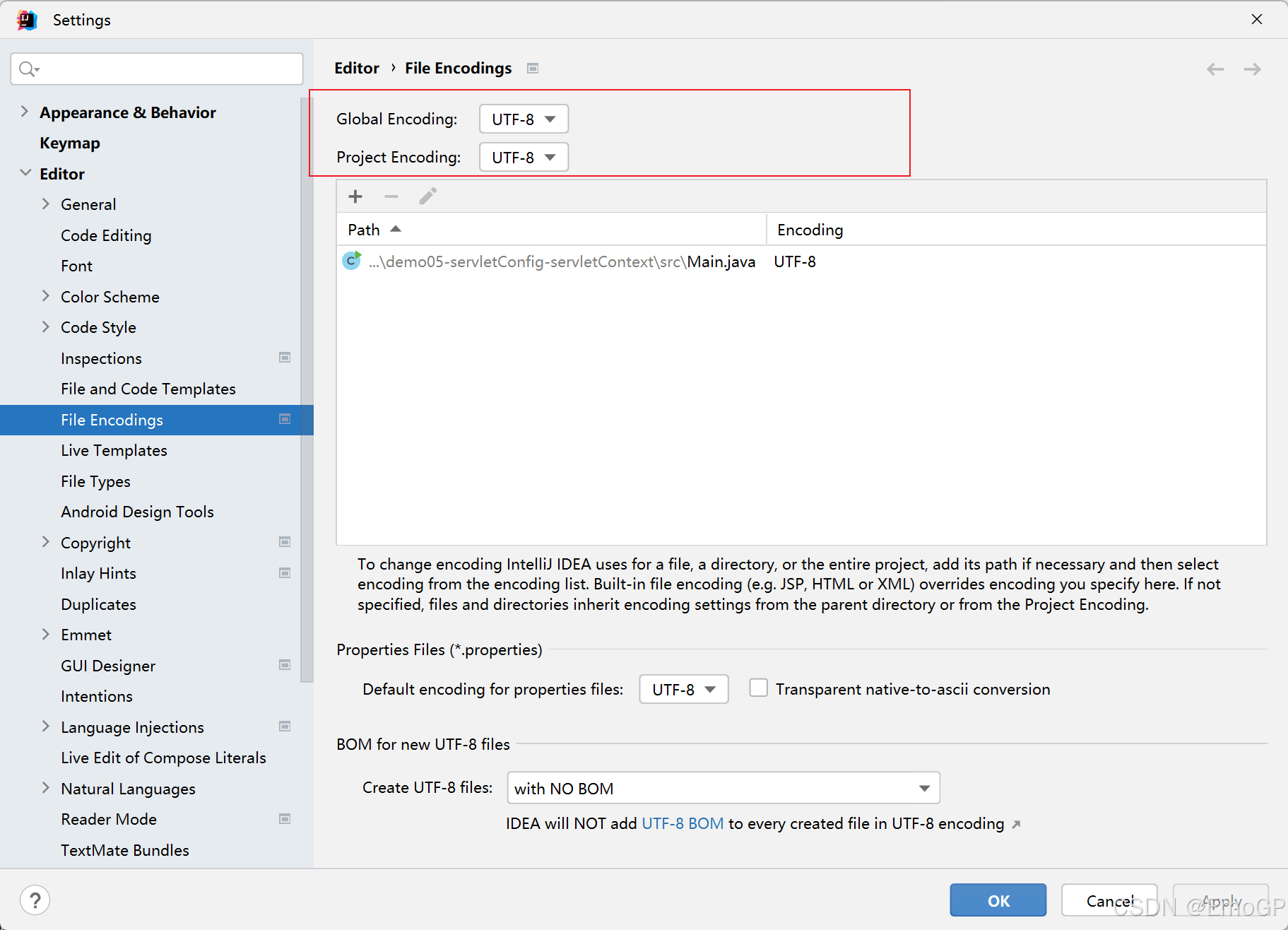1288x930 pixels.
Task: Enable Transparent native-to-ascii conversion checkbox
Action: tap(759, 688)
